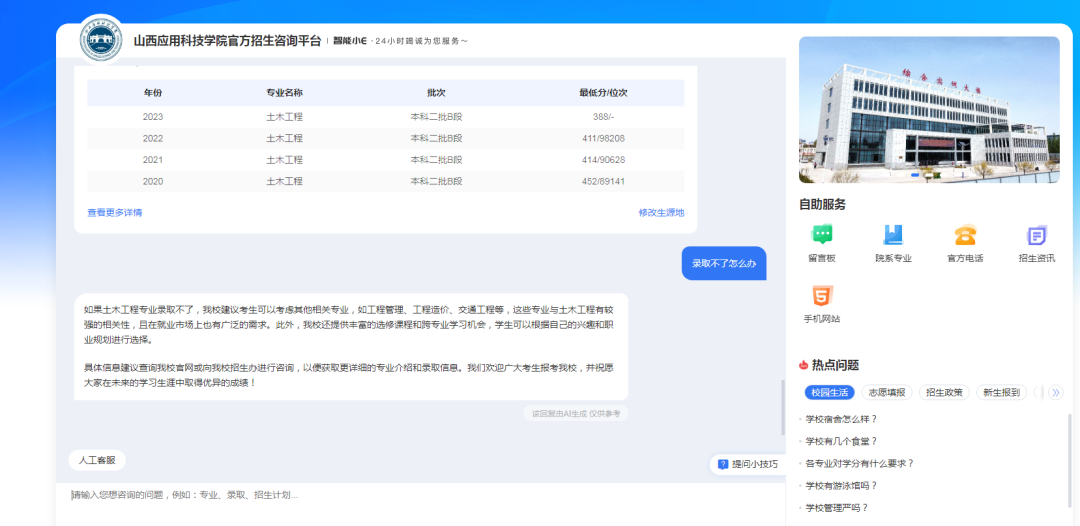Click the question mark icon beside 提问小技巧
This screenshot has height=526, width=1080.
723,464
